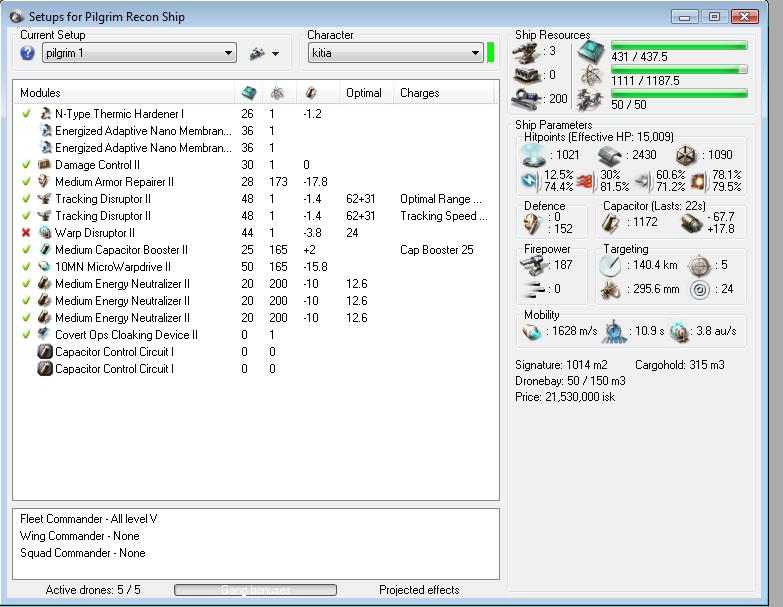Viewport: 783px width, 607px height.
Task: Click the powergrid usage bar 1111 / 1187.5
Action: [679, 69]
